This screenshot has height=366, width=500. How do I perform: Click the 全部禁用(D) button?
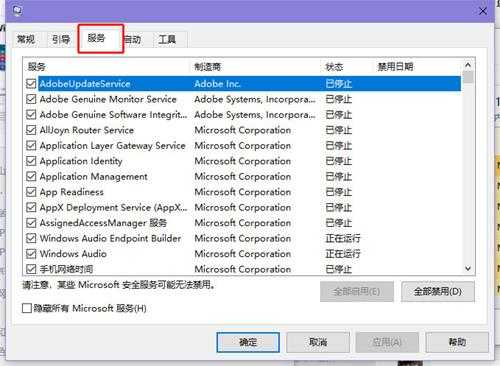click(x=438, y=292)
